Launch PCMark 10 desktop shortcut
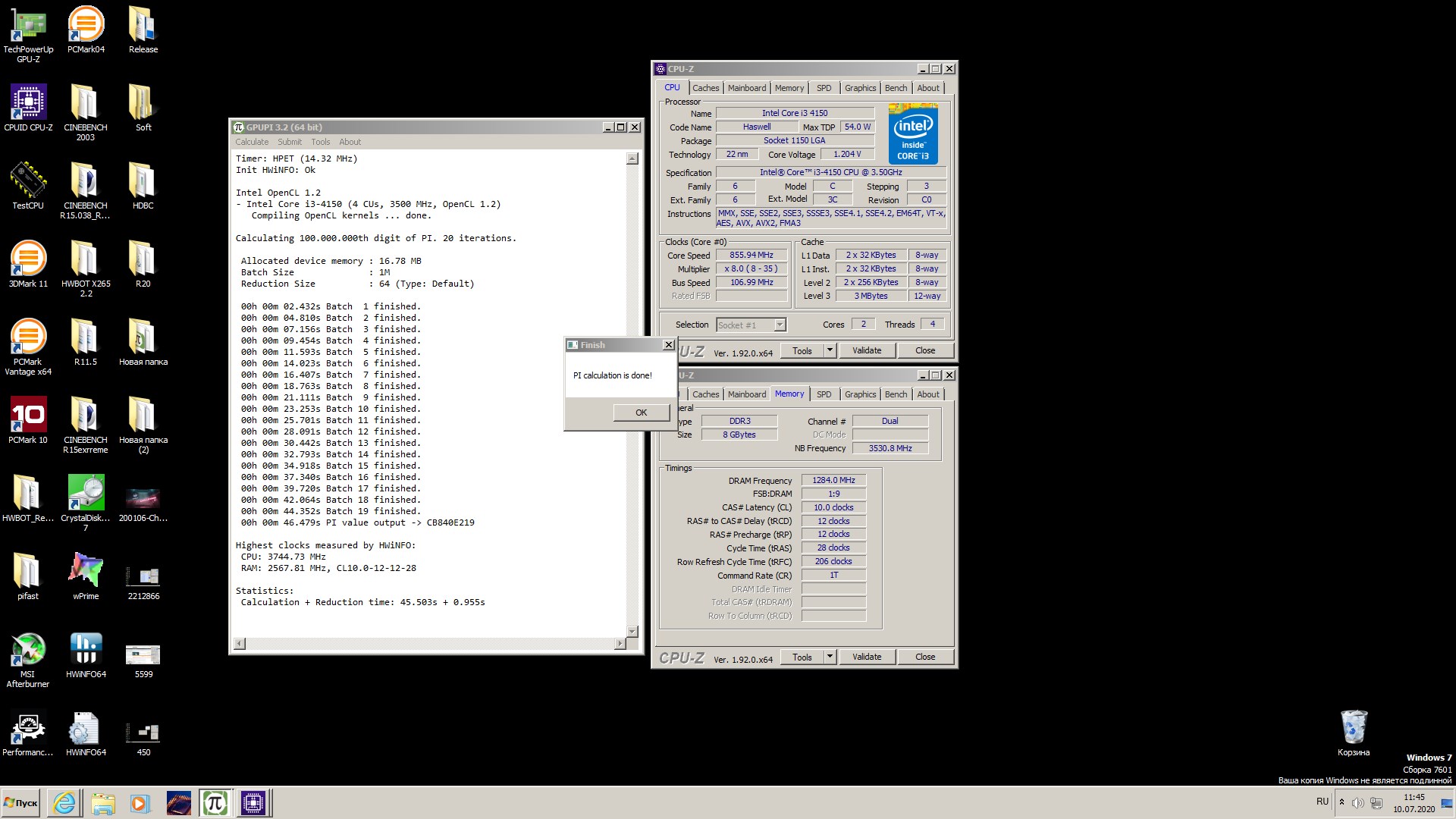This screenshot has height=819, width=1456. click(x=28, y=419)
